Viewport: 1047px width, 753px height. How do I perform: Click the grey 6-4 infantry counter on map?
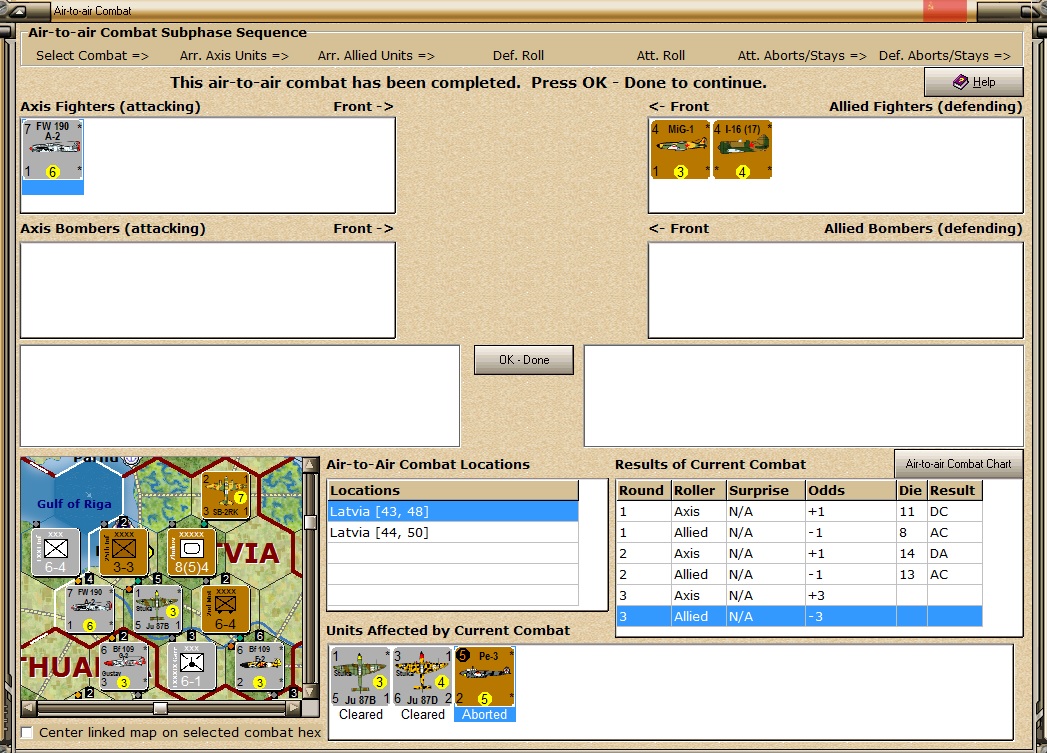pyautogui.click(x=55, y=552)
